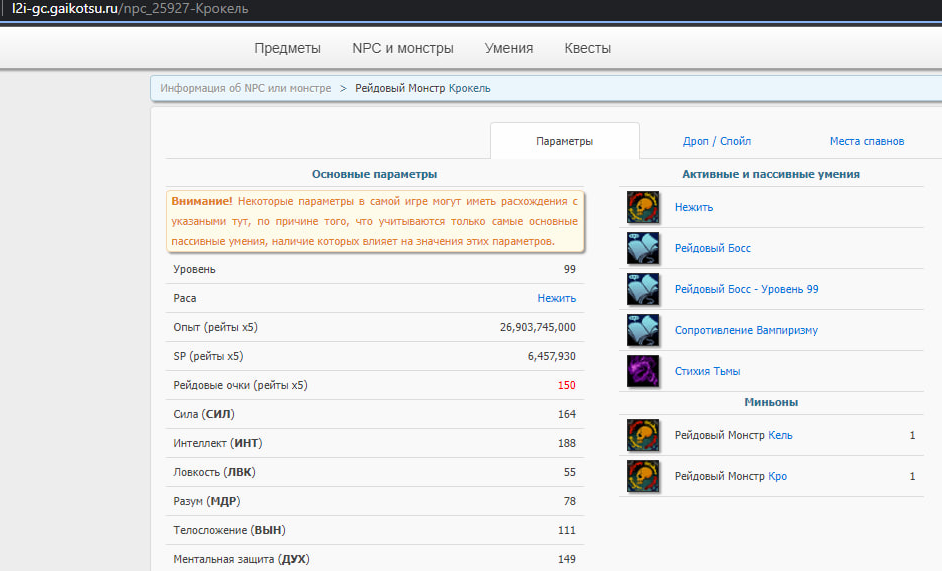Open the Кель minion link
Screen dimensions: 942x571
pyautogui.click(x=780, y=435)
